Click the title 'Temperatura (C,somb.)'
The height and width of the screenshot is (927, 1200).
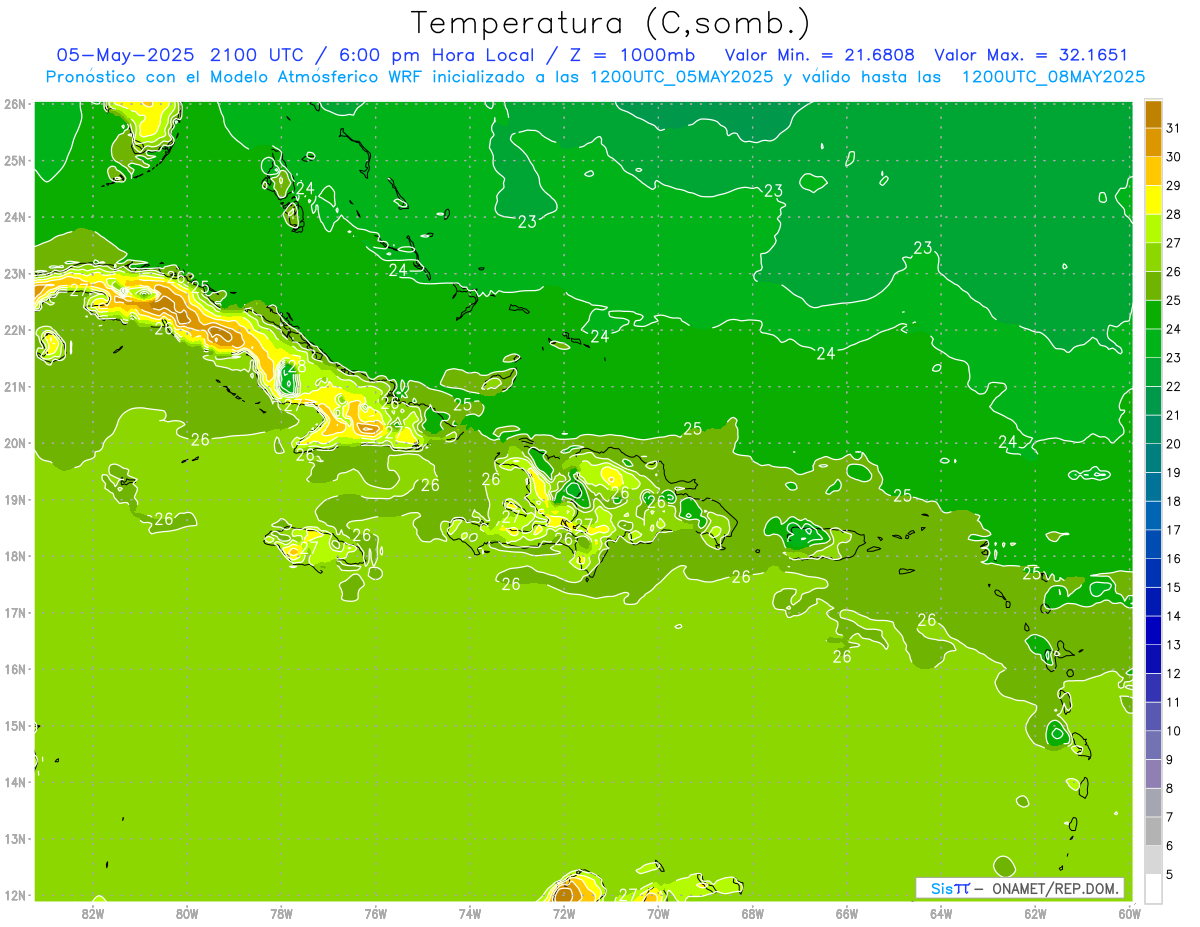click(x=610, y=23)
